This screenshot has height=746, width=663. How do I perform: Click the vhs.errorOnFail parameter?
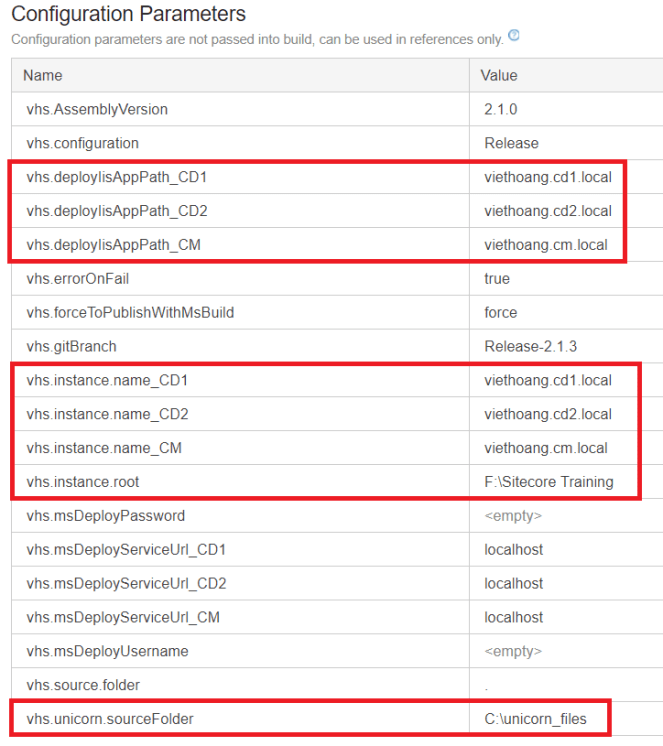pos(79,279)
